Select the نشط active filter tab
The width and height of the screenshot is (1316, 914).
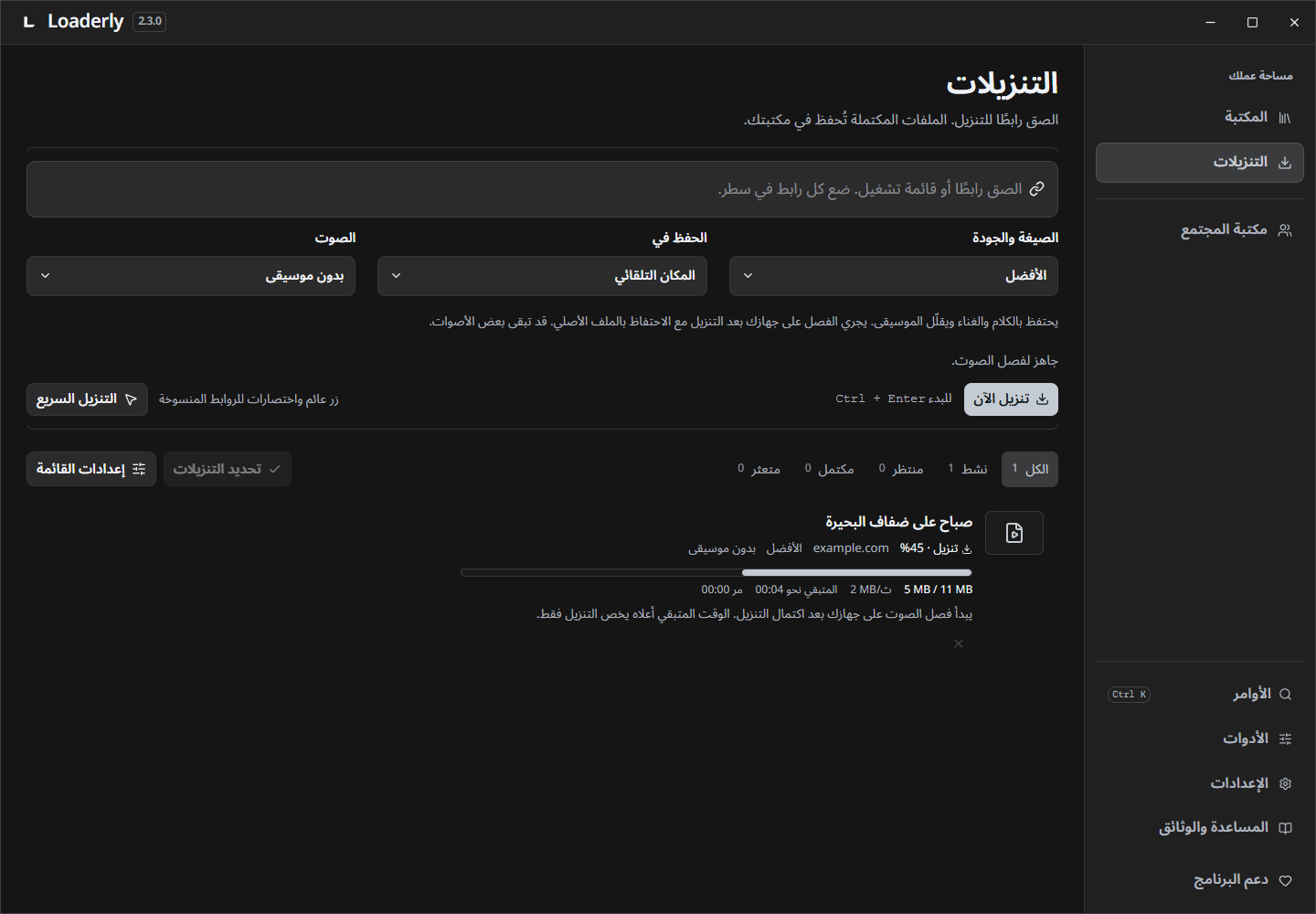(x=968, y=469)
